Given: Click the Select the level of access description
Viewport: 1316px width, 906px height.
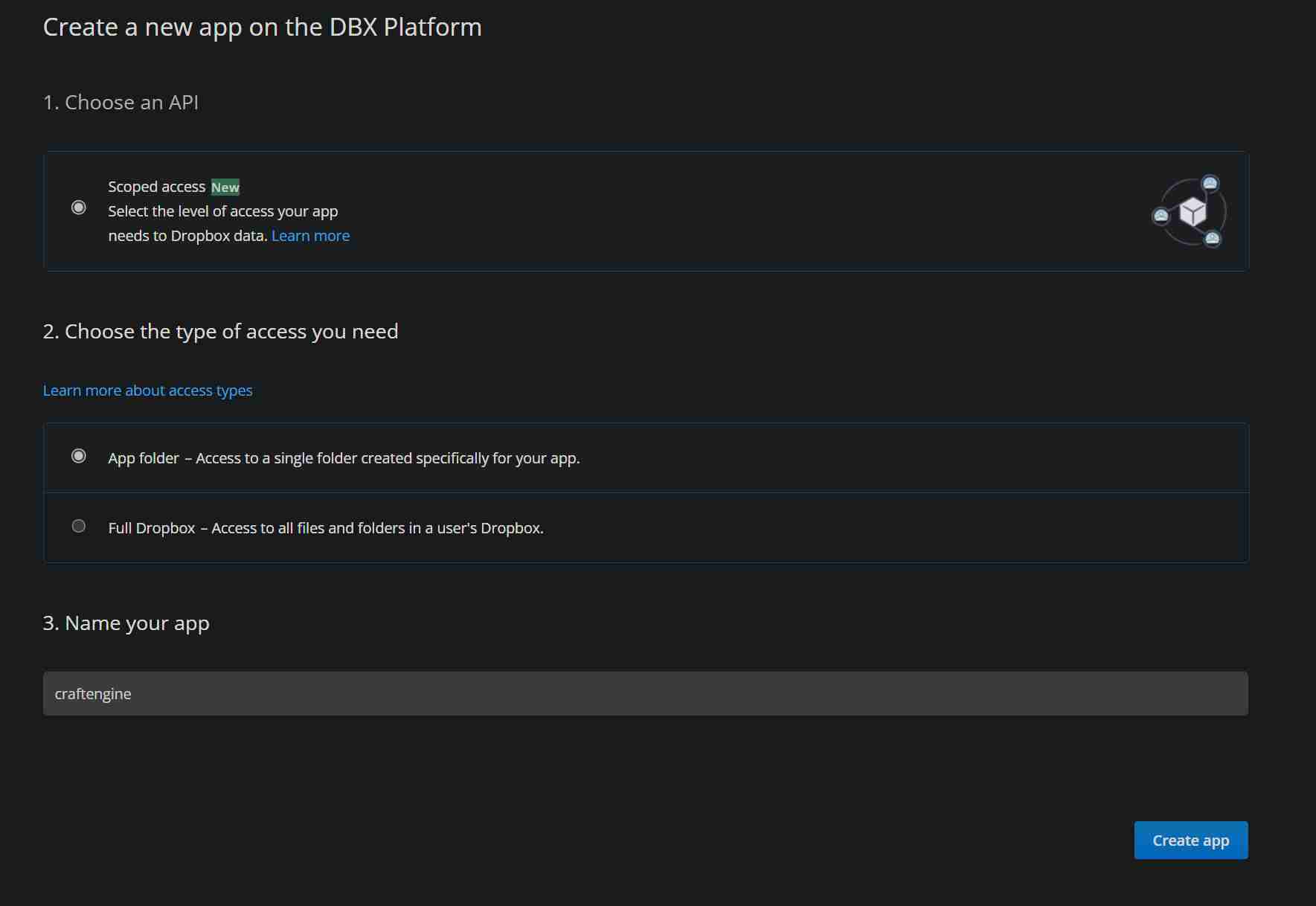Looking at the screenshot, I should pyautogui.click(x=222, y=212).
